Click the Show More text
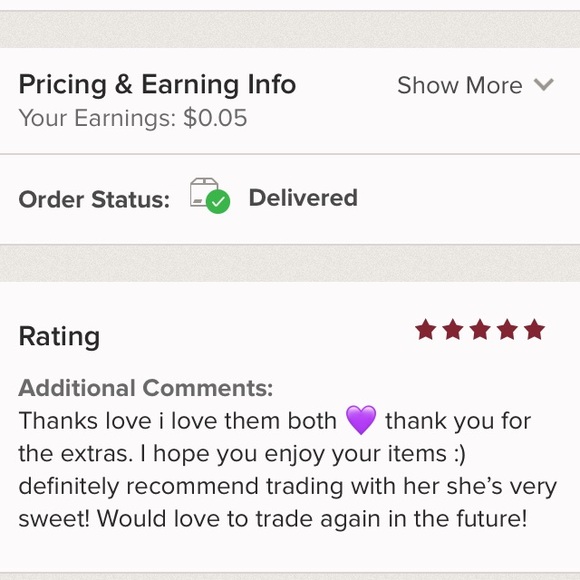The height and width of the screenshot is (580, 580). [x=459, y=85]
